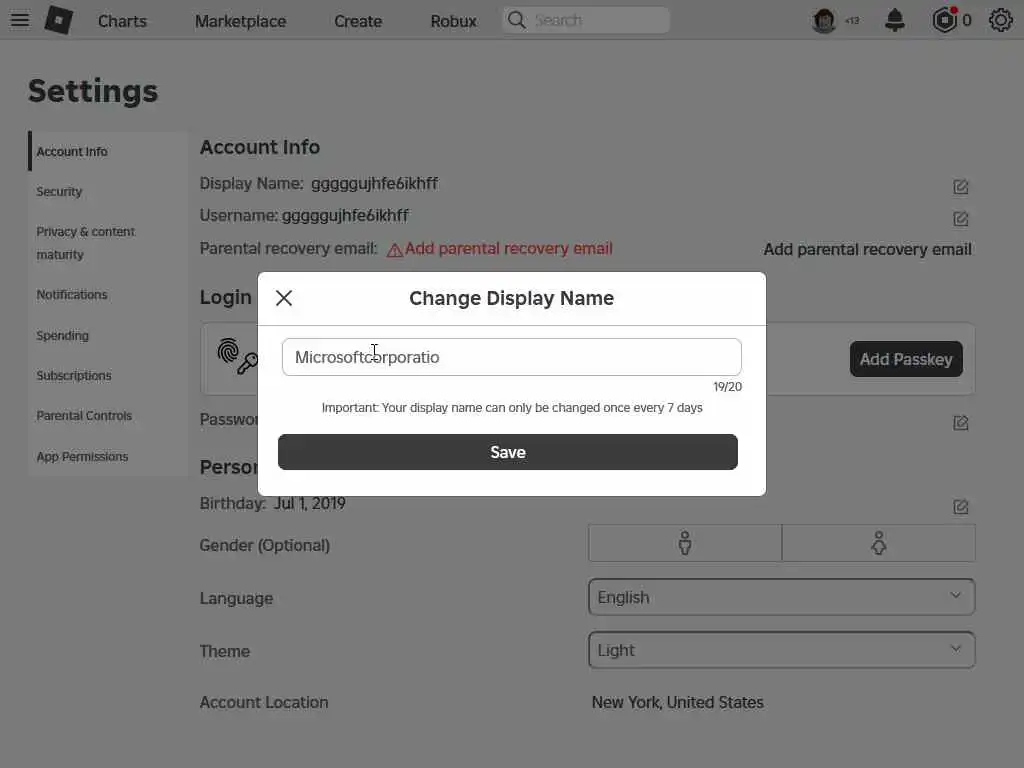Open the Theme dropdown
Viewport: 1024px width, 768px height.
click(781, 650)
